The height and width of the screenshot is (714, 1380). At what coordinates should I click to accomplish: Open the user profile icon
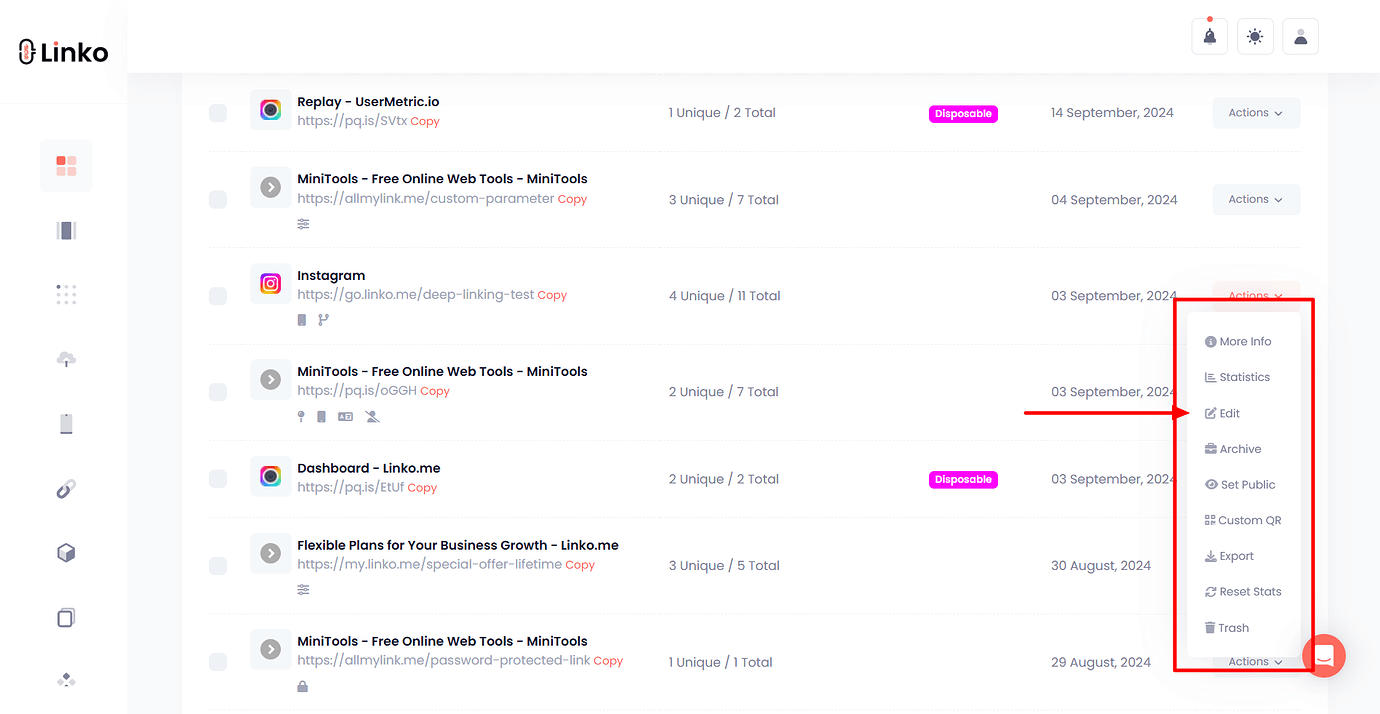click(x=1300, y=37)
